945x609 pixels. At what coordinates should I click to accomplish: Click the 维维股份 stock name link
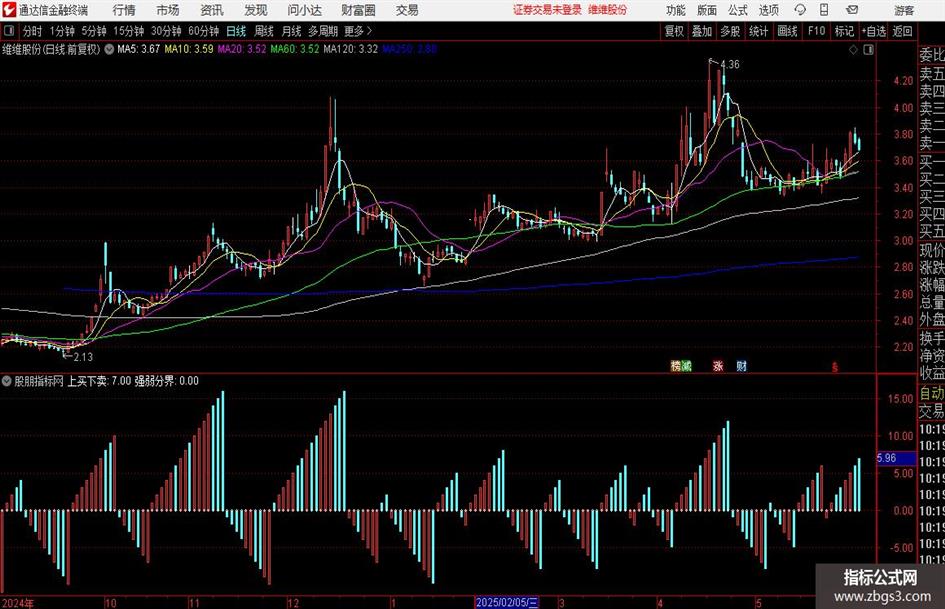608,10
